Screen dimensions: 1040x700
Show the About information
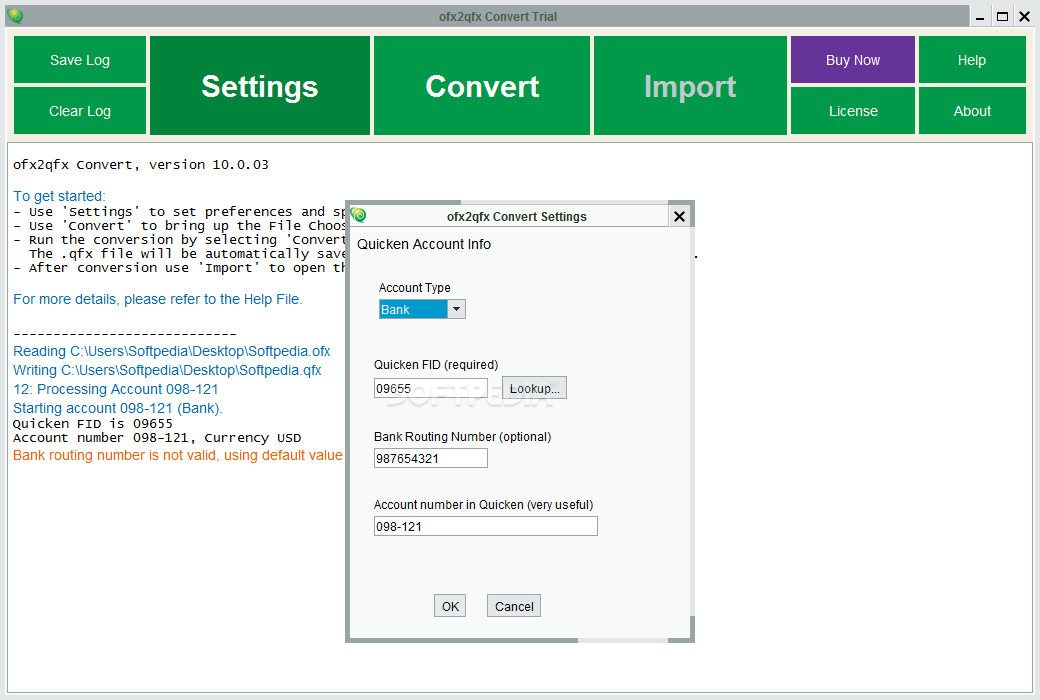[972, 111]
